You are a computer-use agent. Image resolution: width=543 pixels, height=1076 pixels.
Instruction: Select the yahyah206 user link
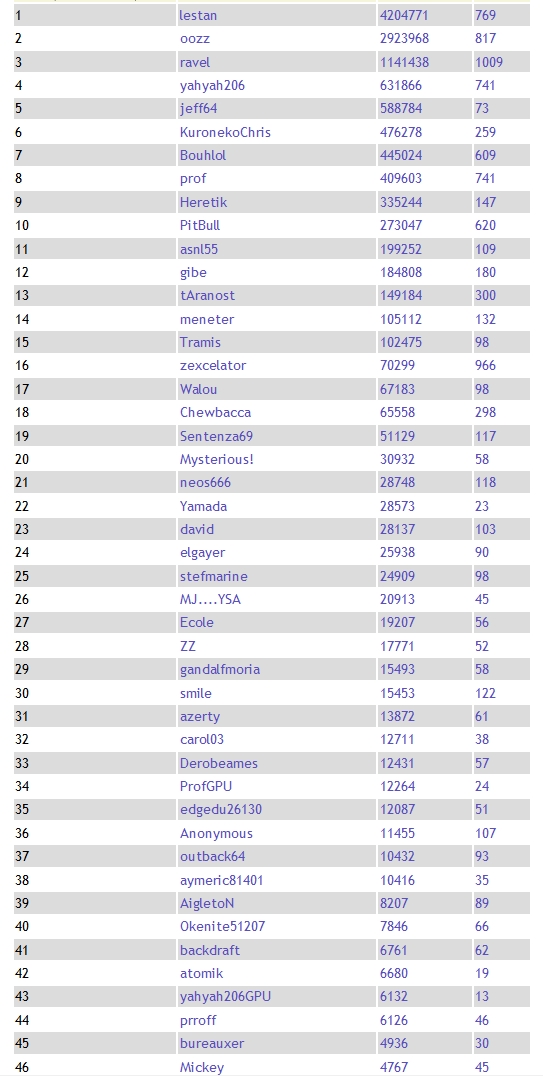(212, 85)
